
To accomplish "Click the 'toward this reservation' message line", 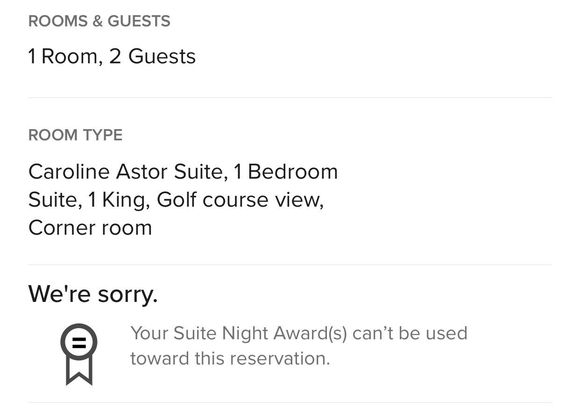I will [x=230, y=358].
